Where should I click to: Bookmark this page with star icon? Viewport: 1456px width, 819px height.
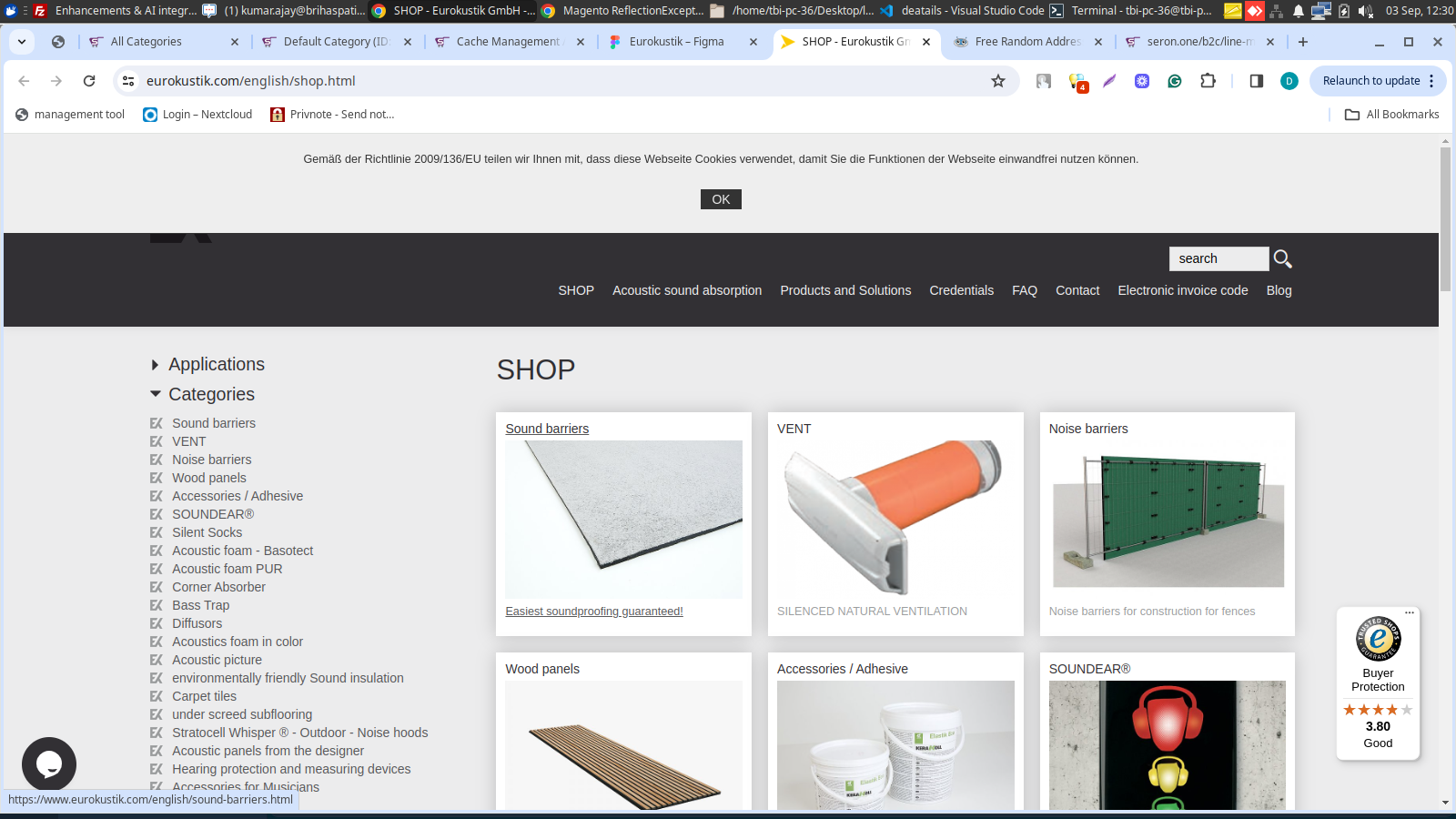998,81
